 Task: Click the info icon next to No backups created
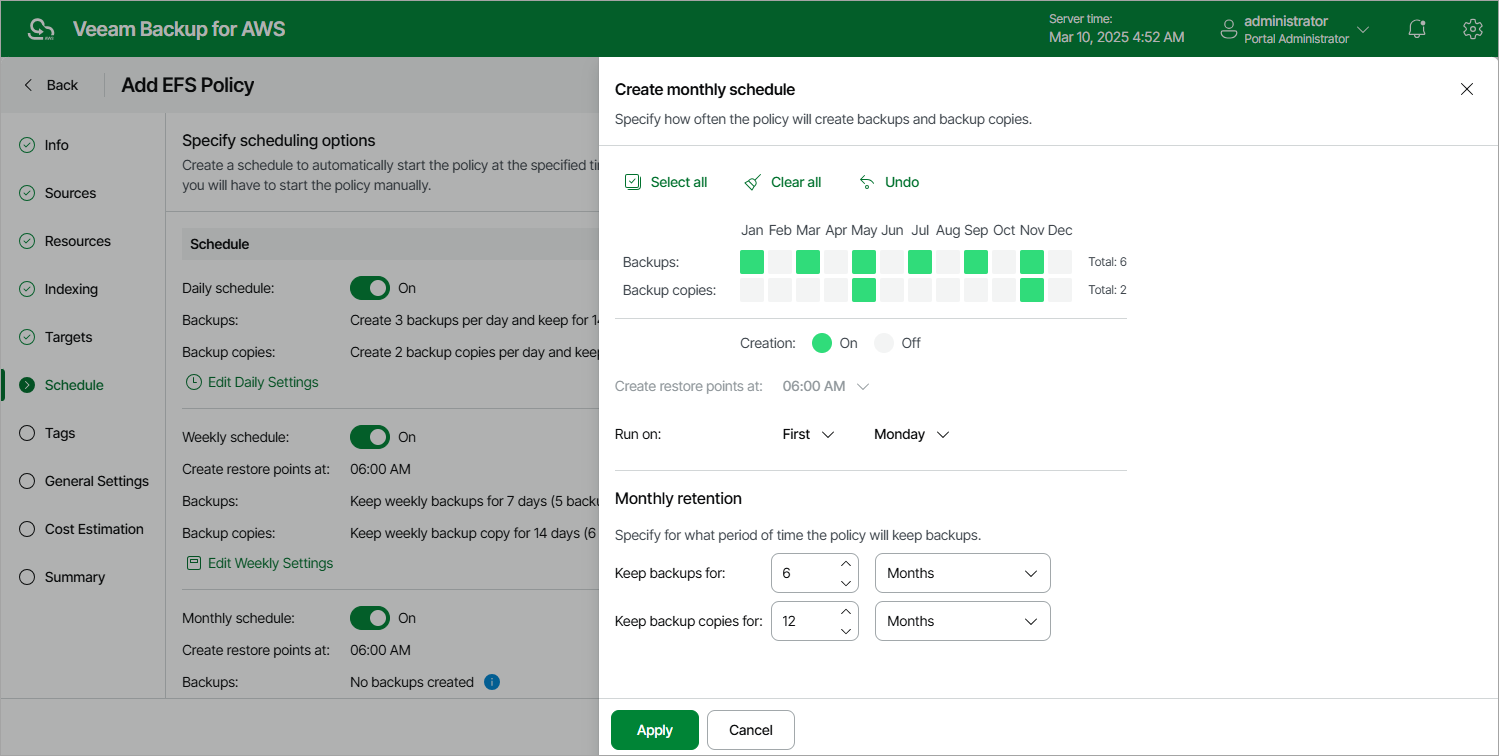[491, 682]
